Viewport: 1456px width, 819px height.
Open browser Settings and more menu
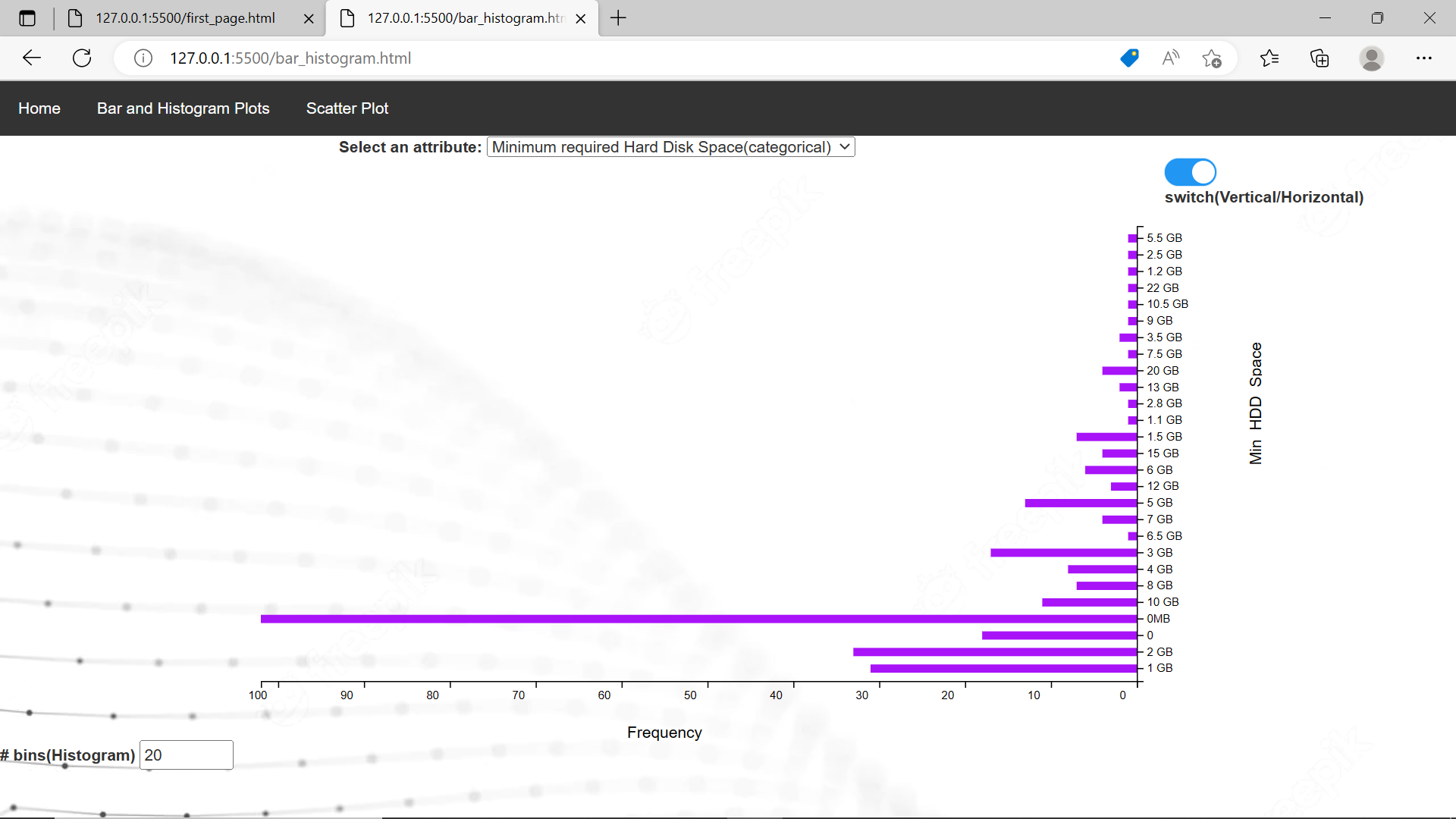[1423, 58]
